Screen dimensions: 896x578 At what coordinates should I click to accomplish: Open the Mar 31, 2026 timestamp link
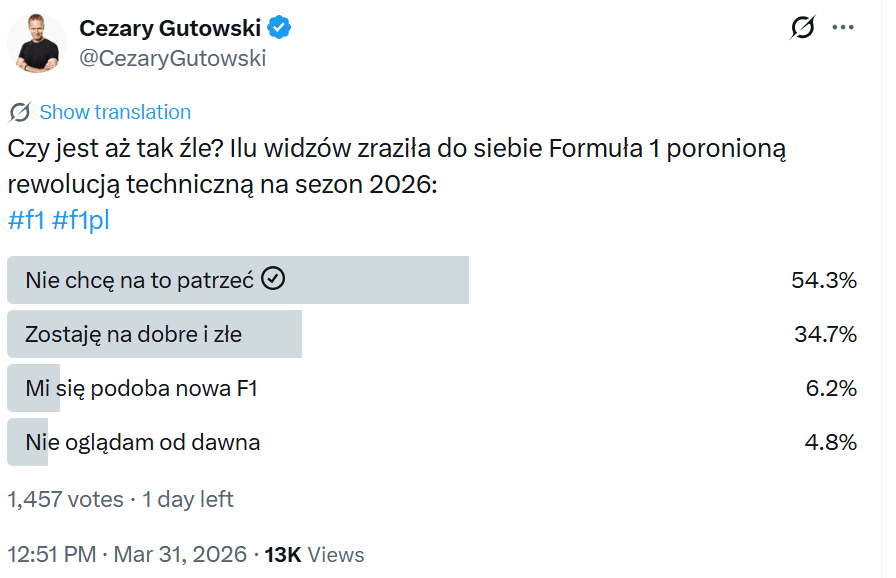[179, 554]
